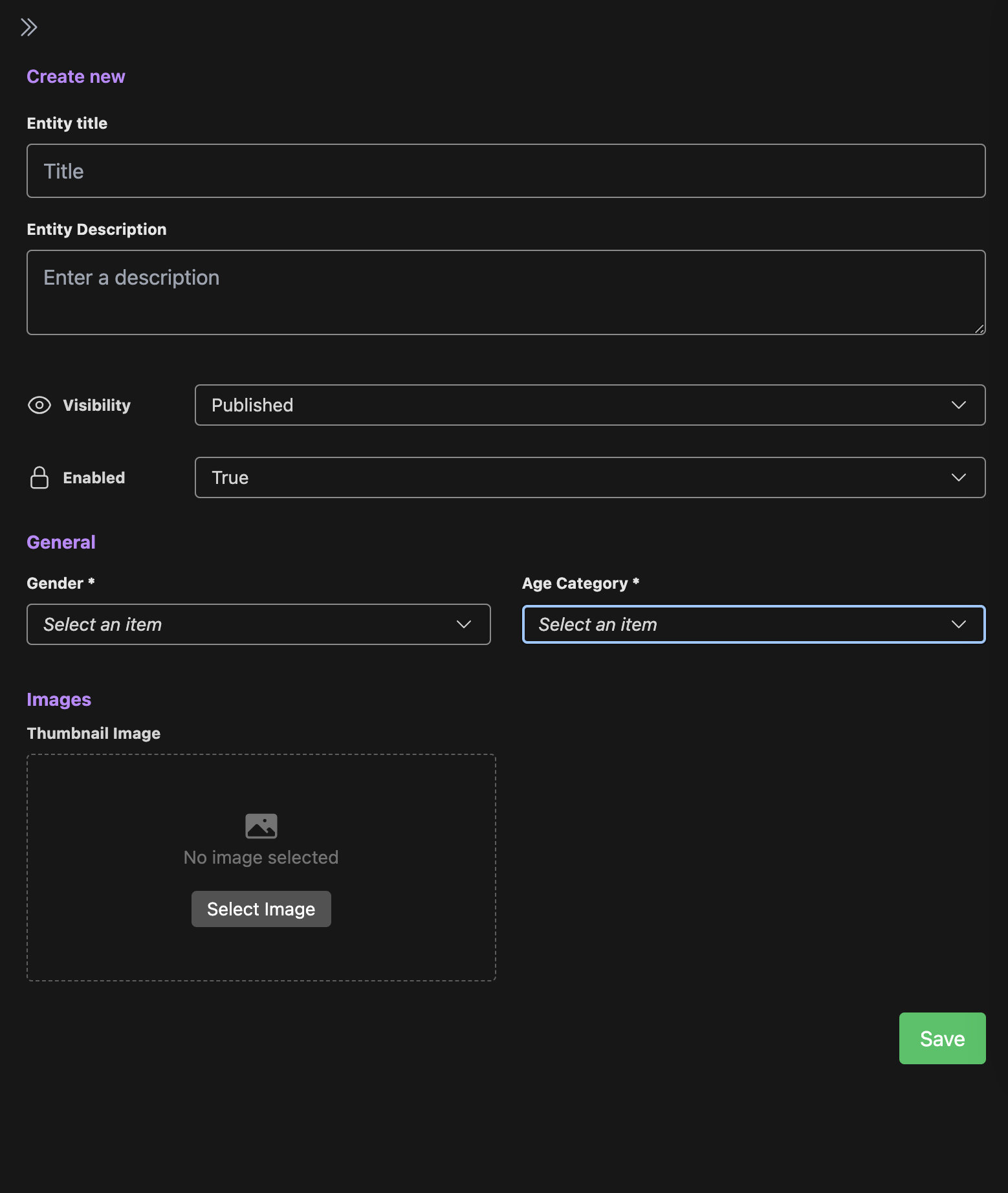Open the Age Category dropdown

tap(754, 624)
